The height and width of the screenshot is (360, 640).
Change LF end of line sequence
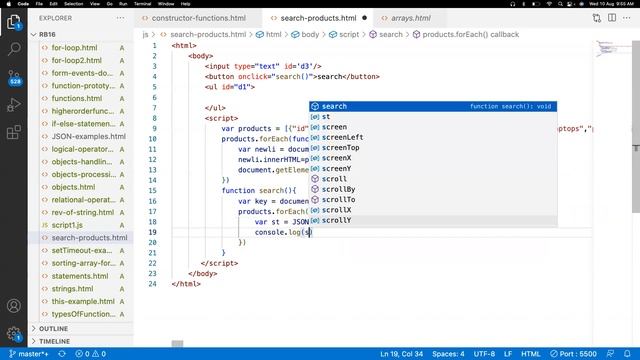pos(508,354)
